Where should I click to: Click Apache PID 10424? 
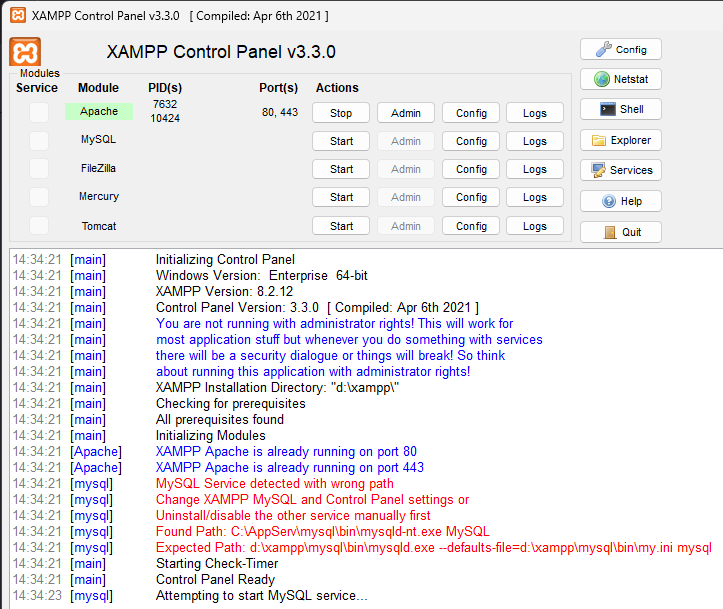pyautogui.click(x=165, y=118)
